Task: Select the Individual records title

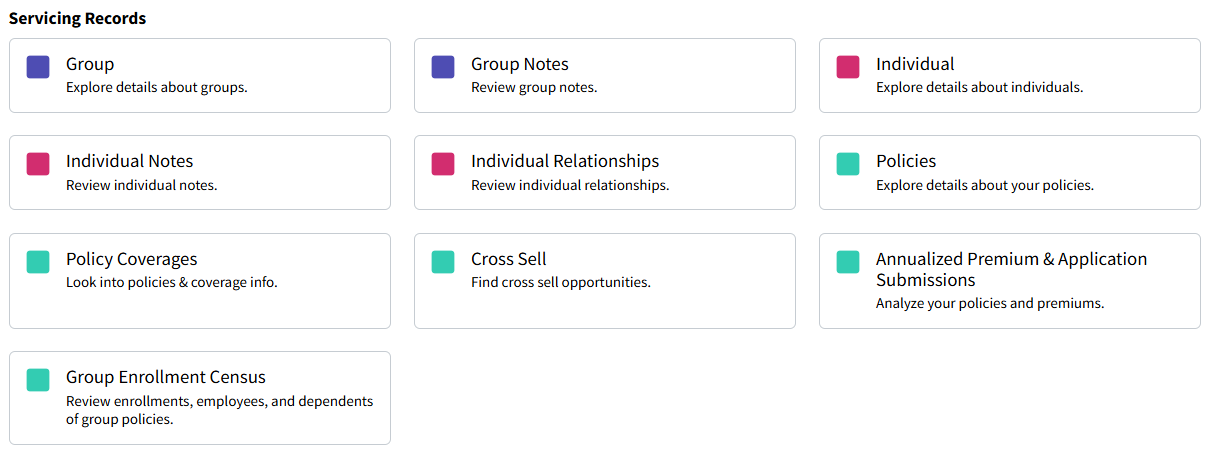Action: click(915, 64)
